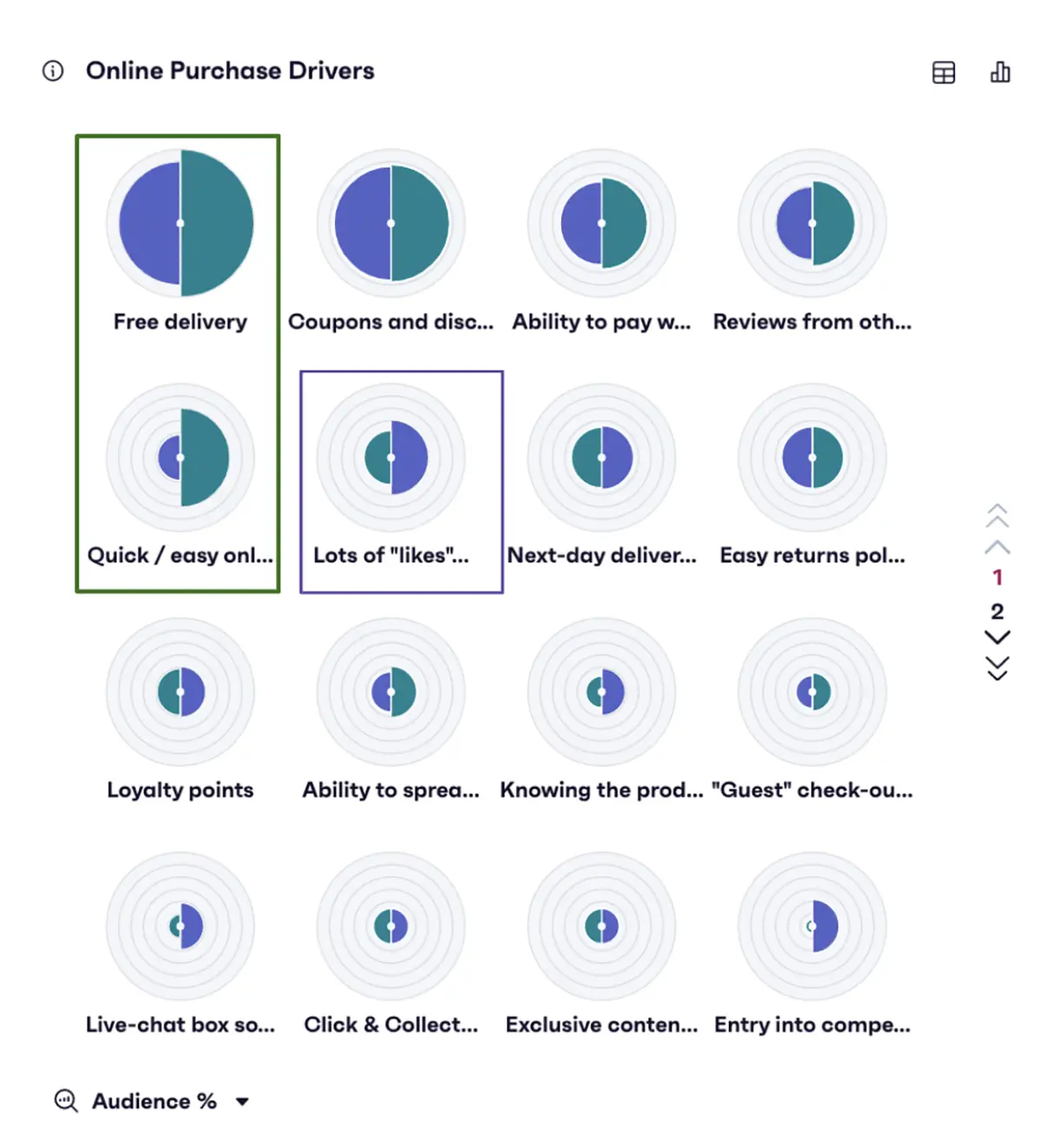
Task: Select the Coupons and discounts chart
Action: [x=391, y=222]
